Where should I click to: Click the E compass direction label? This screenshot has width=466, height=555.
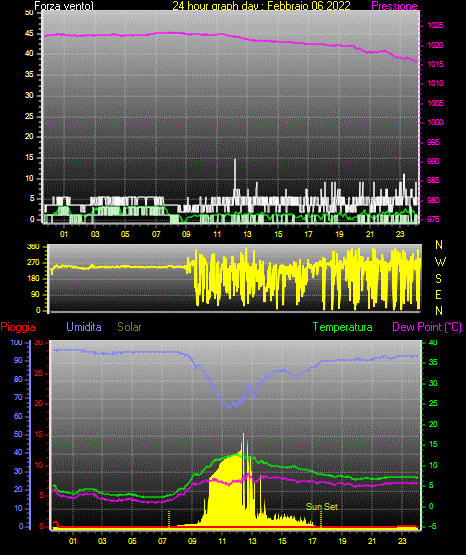point(438,294)
